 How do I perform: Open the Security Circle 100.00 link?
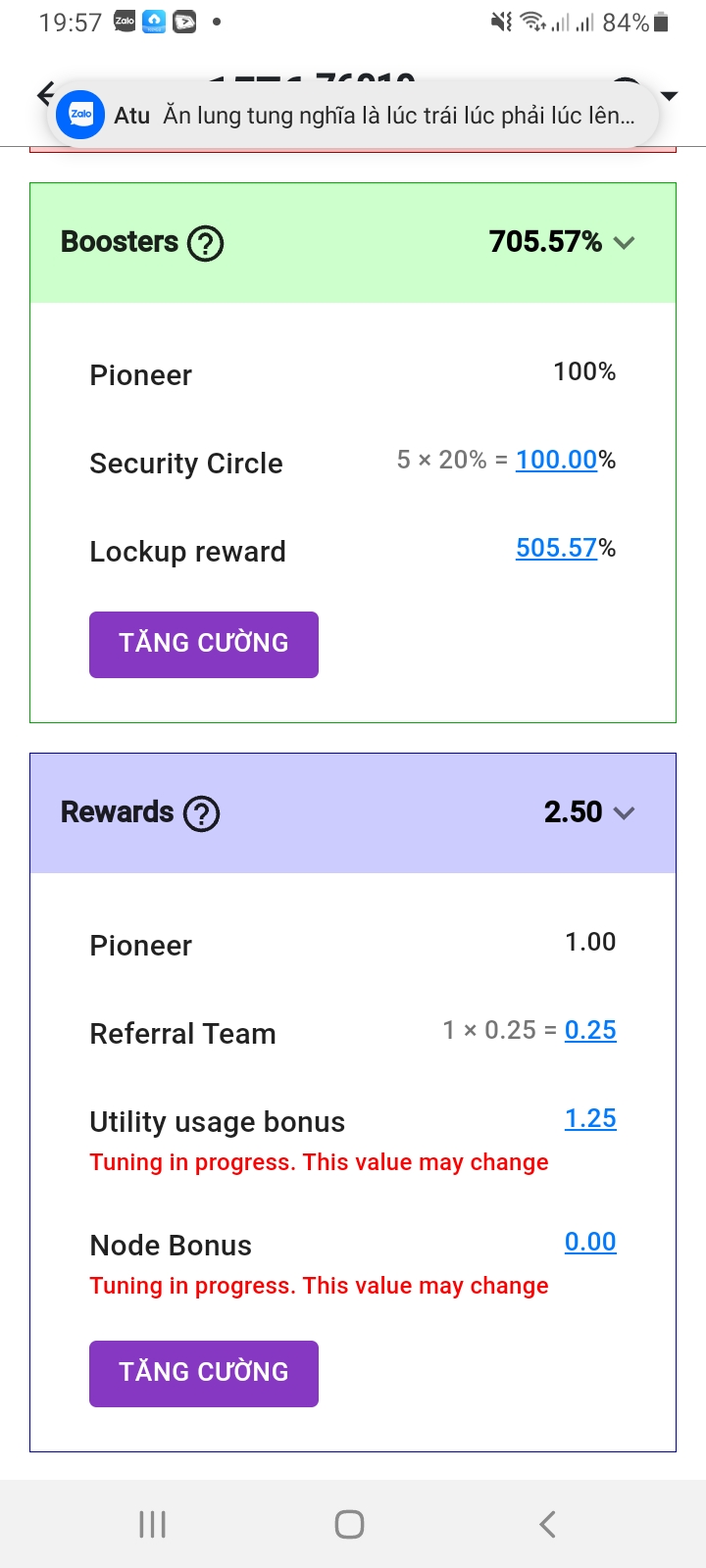click(x=556, y=460)
